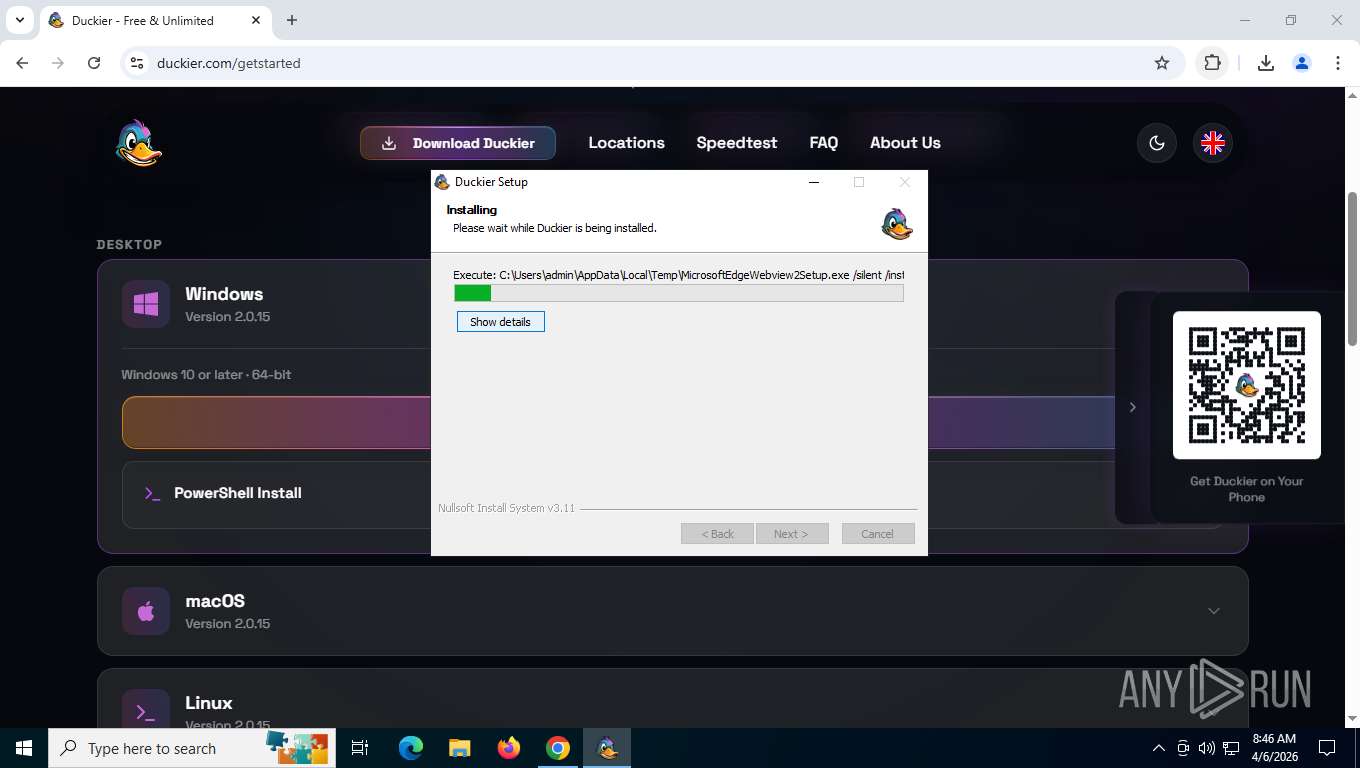Open Chrome downloads icon
Viewport: 1360px width, 768px height.
point(1266,63)
